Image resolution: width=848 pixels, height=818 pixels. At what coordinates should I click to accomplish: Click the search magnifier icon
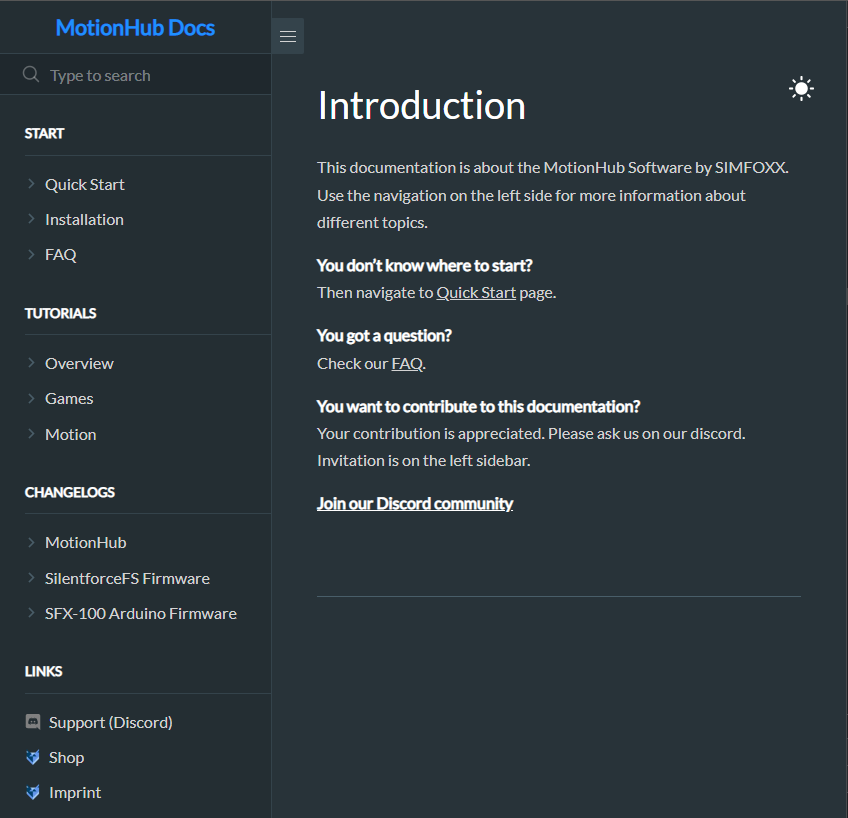(x=31, y=75)
